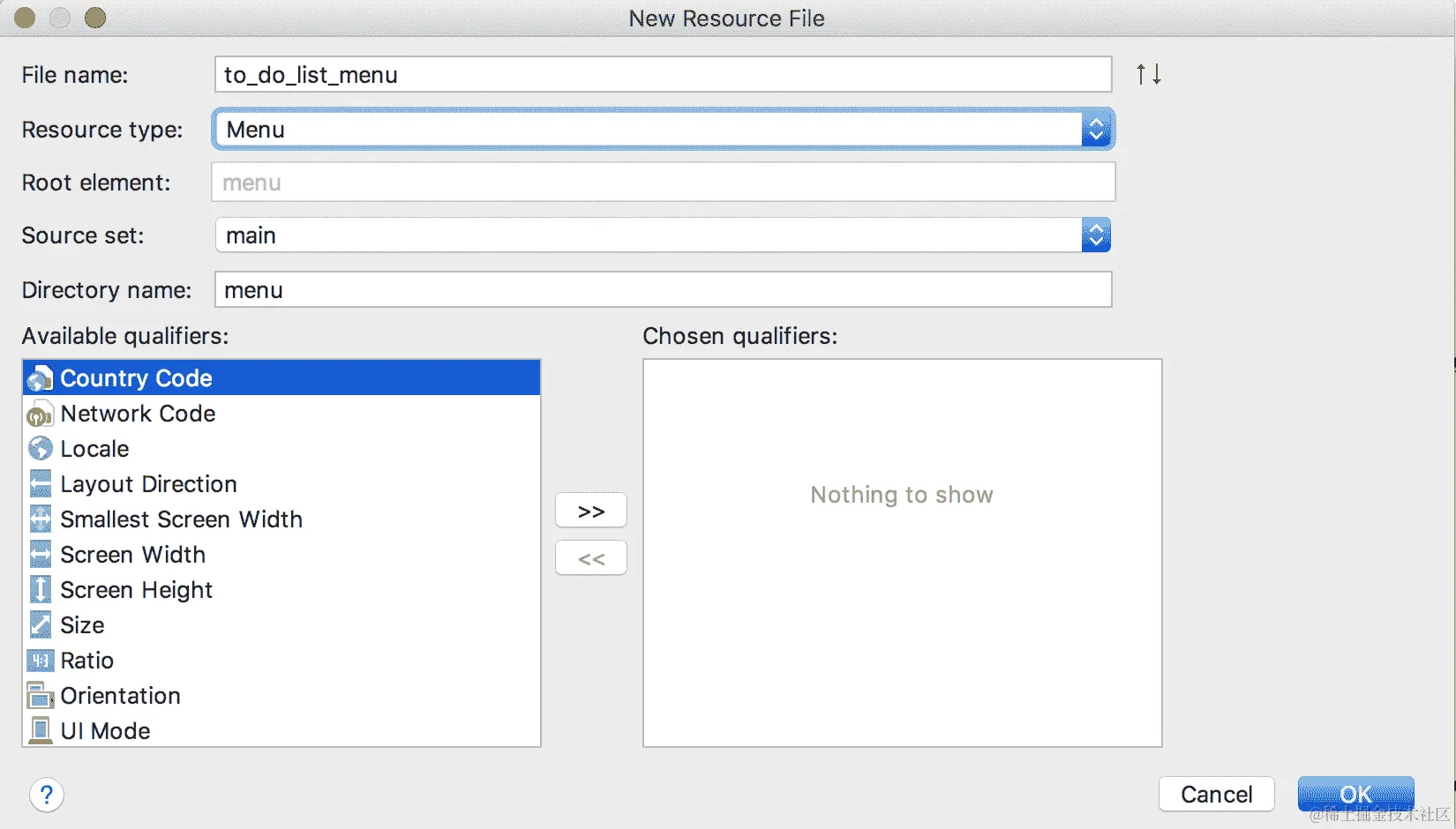The width and height of the screenshot is (1456, 829).
Task: Click the Root element input field
Action: (x=663, y=183)
